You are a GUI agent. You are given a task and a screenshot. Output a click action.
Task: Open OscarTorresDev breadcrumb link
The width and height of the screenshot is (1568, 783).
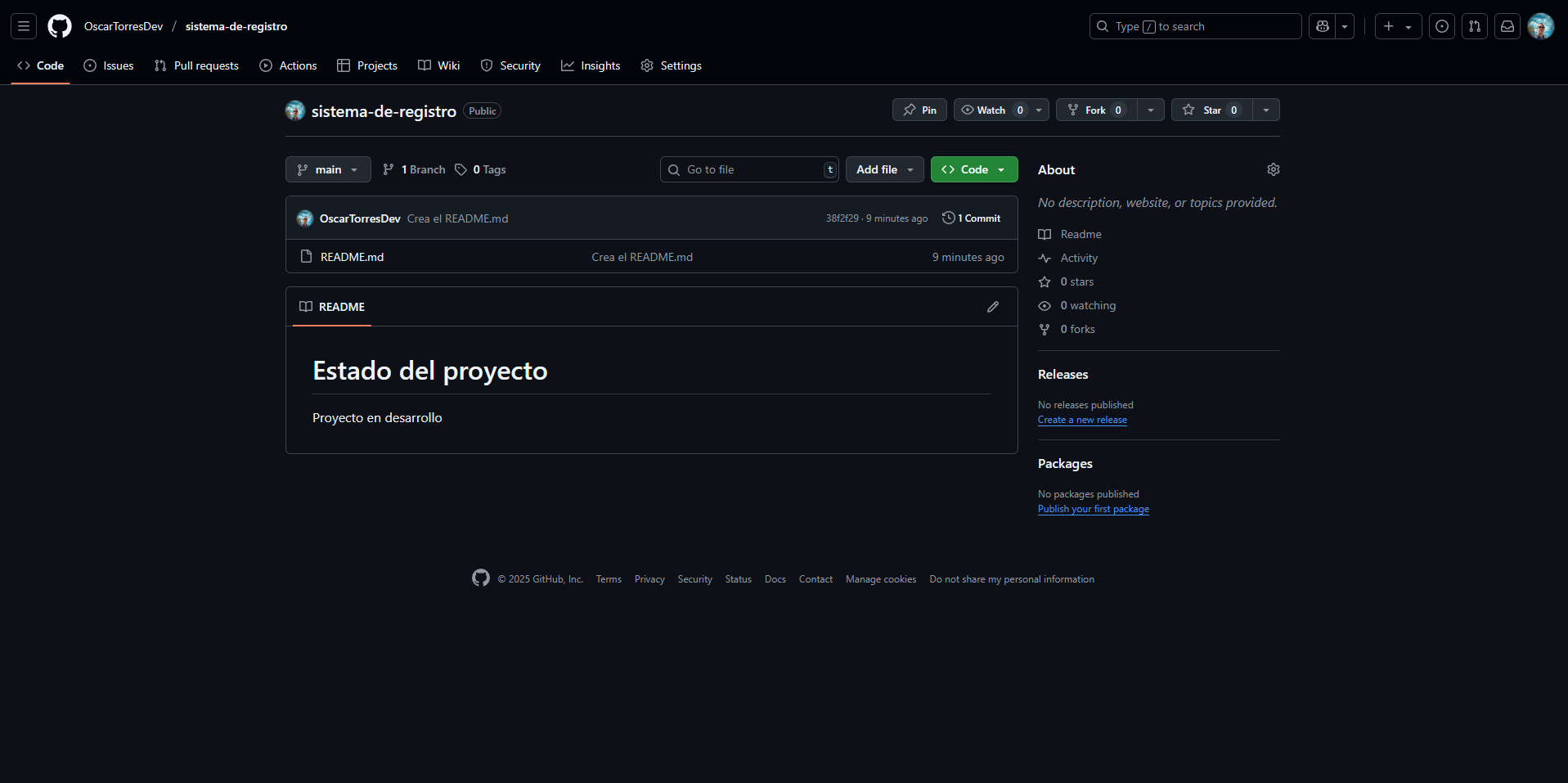tap(124, 26)
